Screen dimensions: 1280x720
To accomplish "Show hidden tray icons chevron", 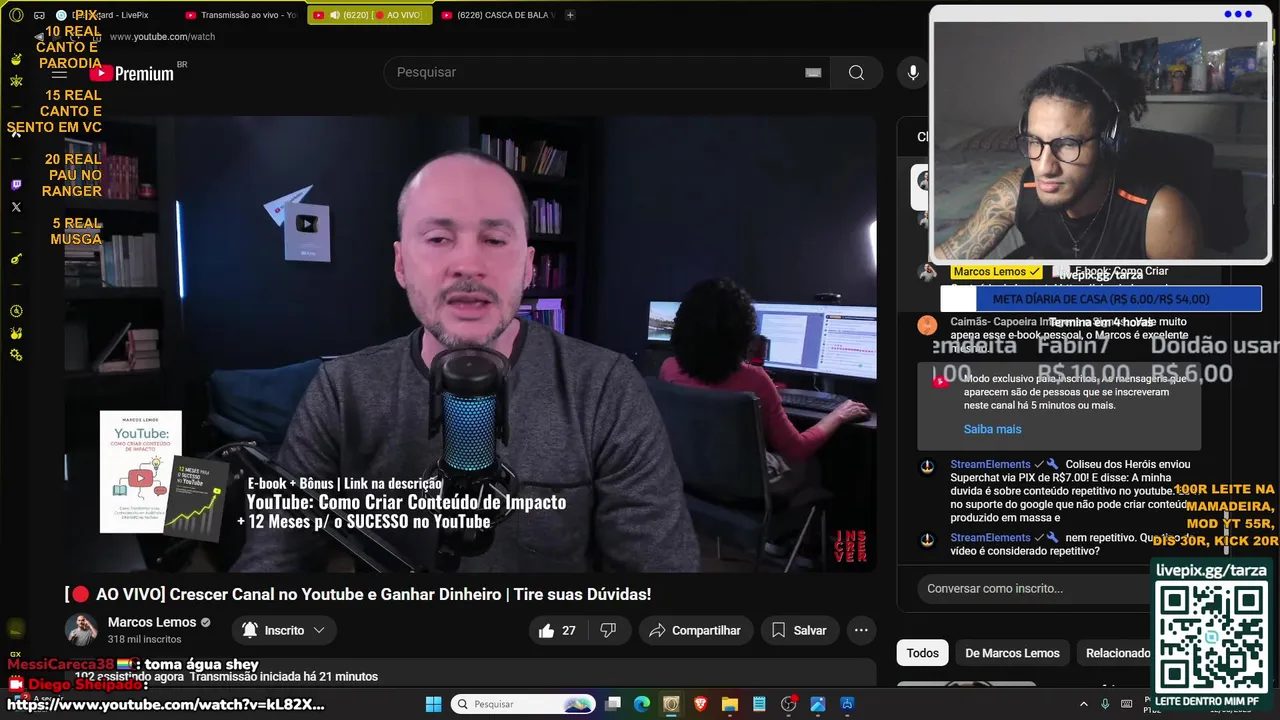I will pos(1083,704).
